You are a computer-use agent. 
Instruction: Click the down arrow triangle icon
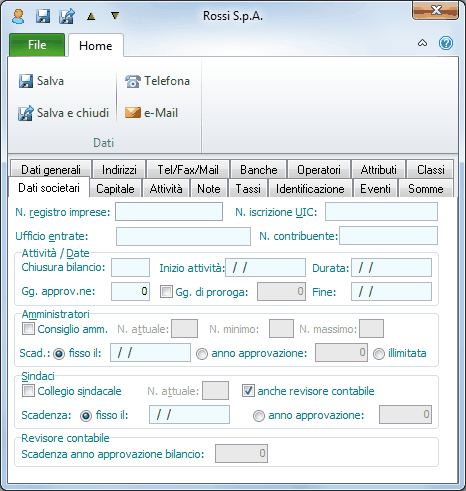click(x=115, y=16)
